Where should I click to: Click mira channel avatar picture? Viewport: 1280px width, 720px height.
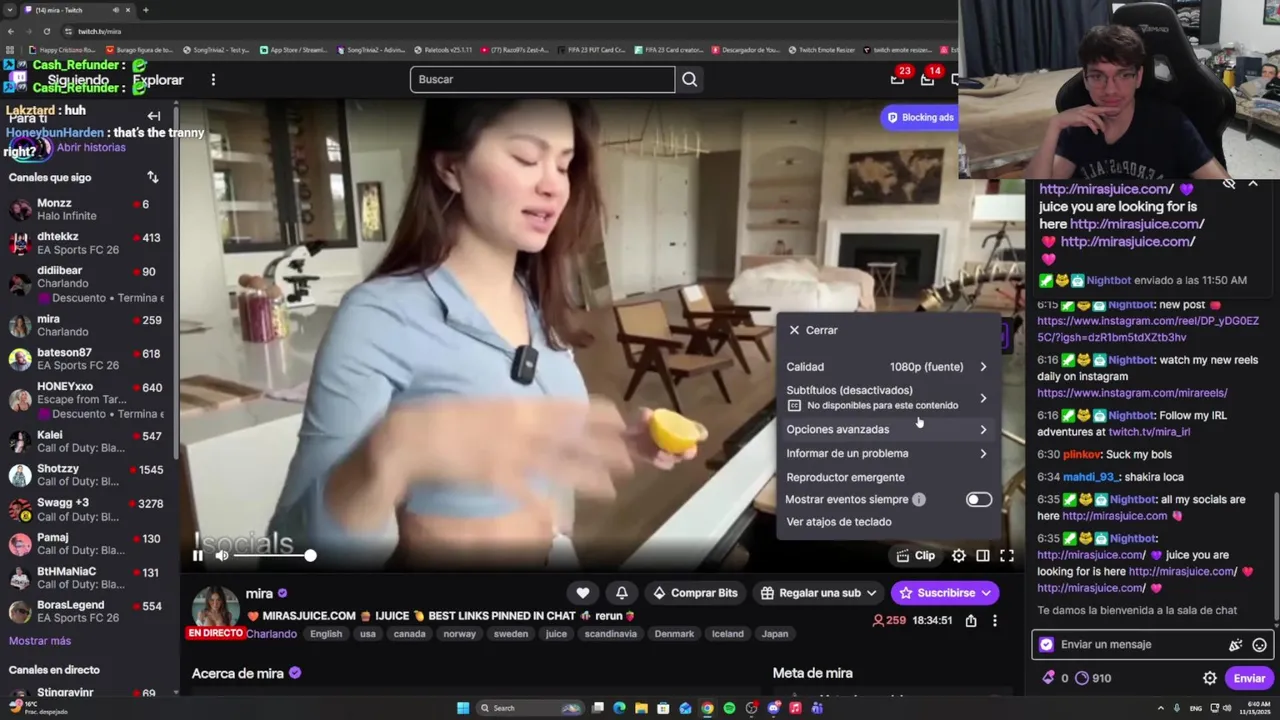tap(215, 608)
